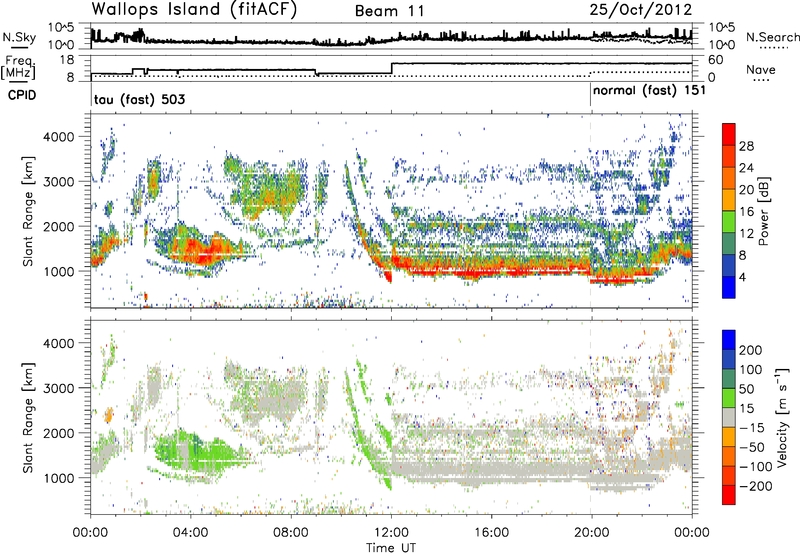
Task: Click the 'normal (fast) 151' annotation
Action: click(x=649, y=91)
